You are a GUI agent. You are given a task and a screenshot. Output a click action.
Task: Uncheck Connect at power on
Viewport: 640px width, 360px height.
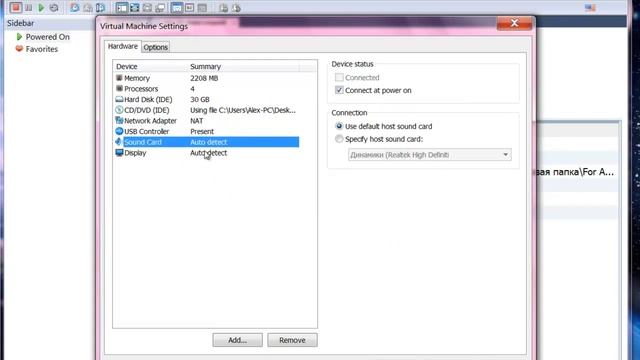point(339,90)
